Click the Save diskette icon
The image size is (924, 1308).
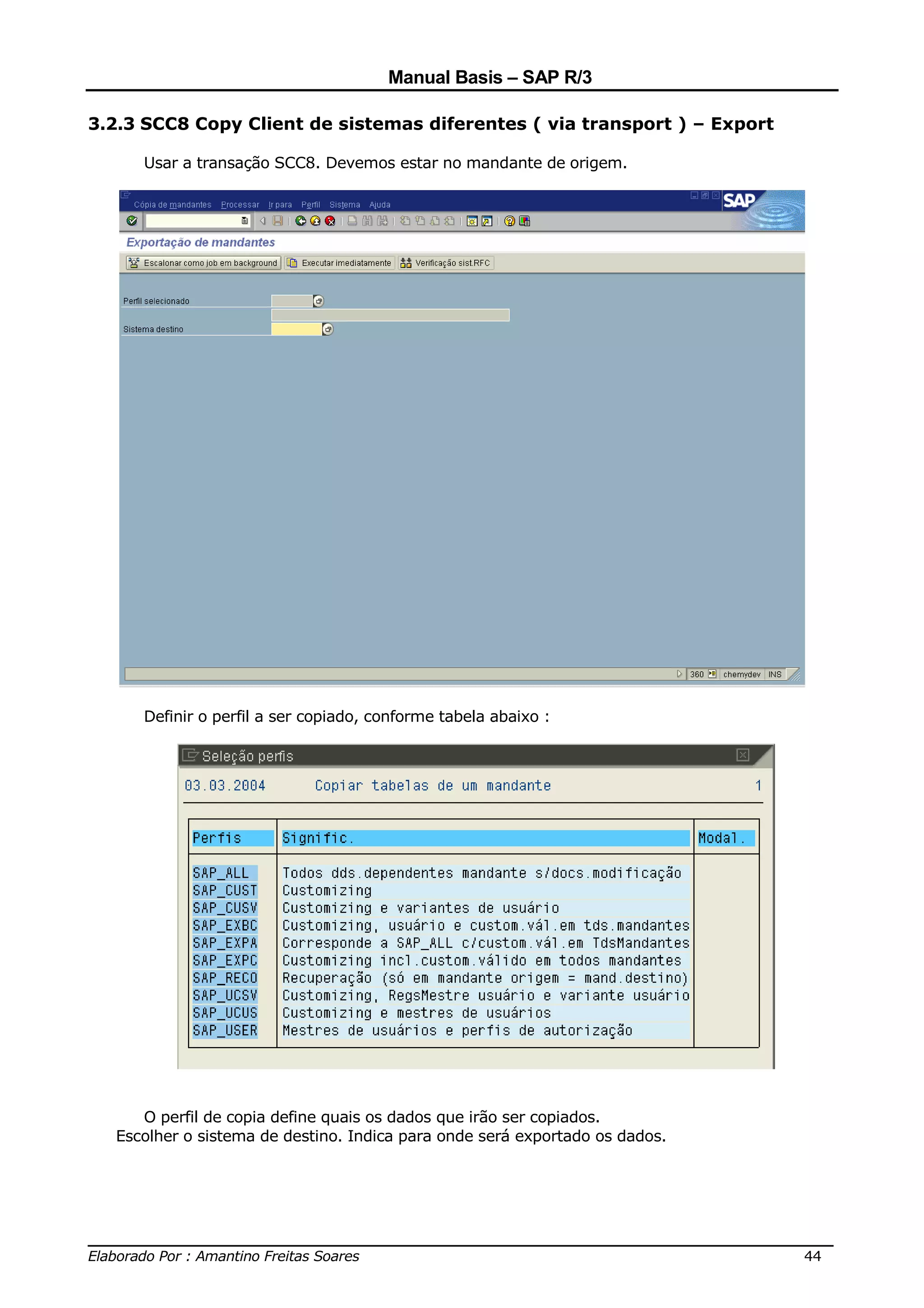[x=278, y=220]
